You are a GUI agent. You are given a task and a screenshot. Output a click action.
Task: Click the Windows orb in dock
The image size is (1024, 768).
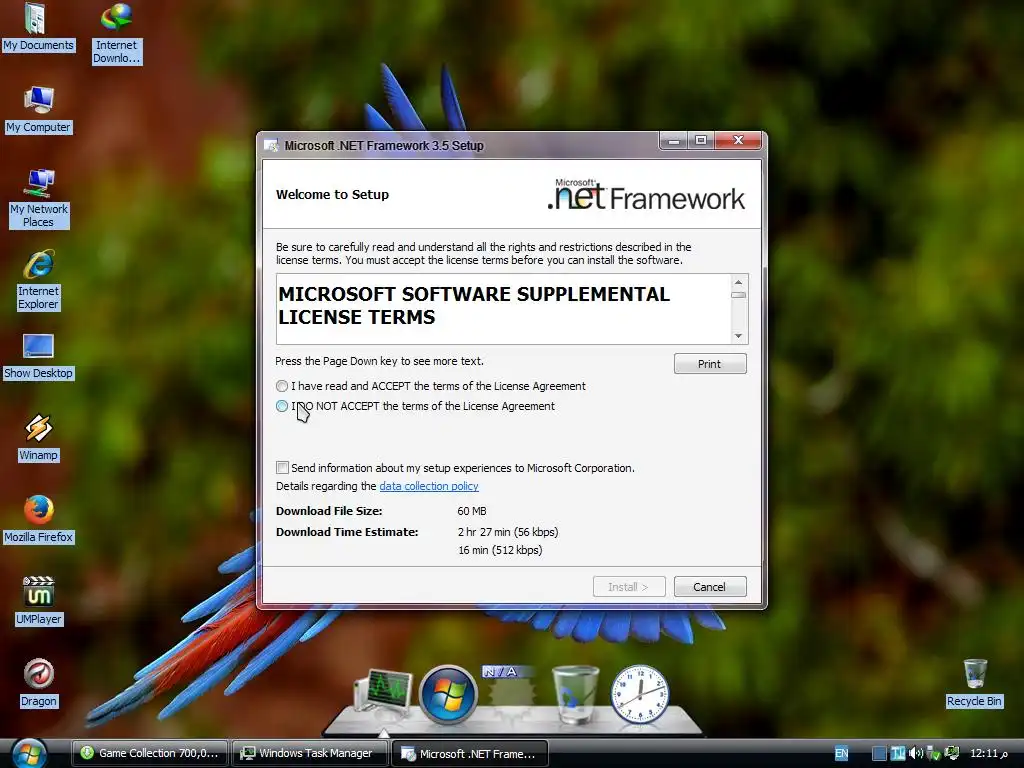tap(447, 694)
